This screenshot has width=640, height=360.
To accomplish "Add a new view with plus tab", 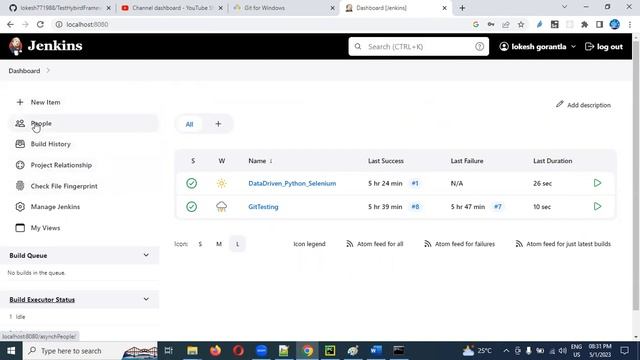I will click(x=218, y=124).
